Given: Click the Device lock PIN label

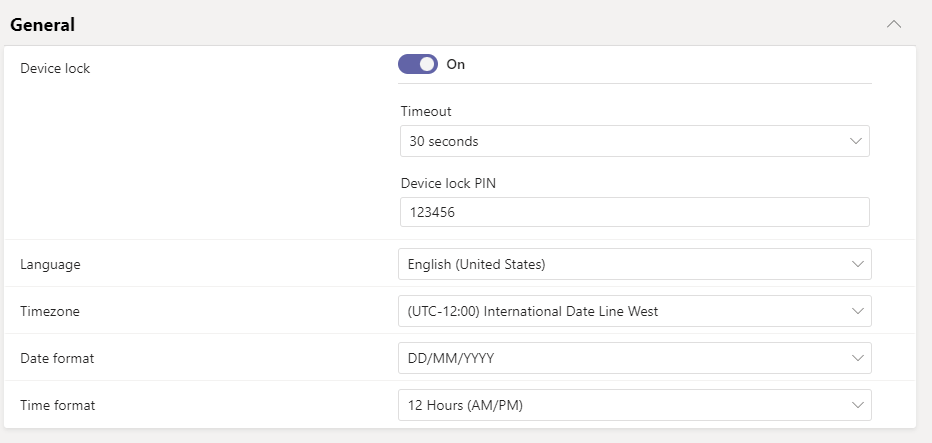Looking at the screenshot, I should (x=448, y=183).
